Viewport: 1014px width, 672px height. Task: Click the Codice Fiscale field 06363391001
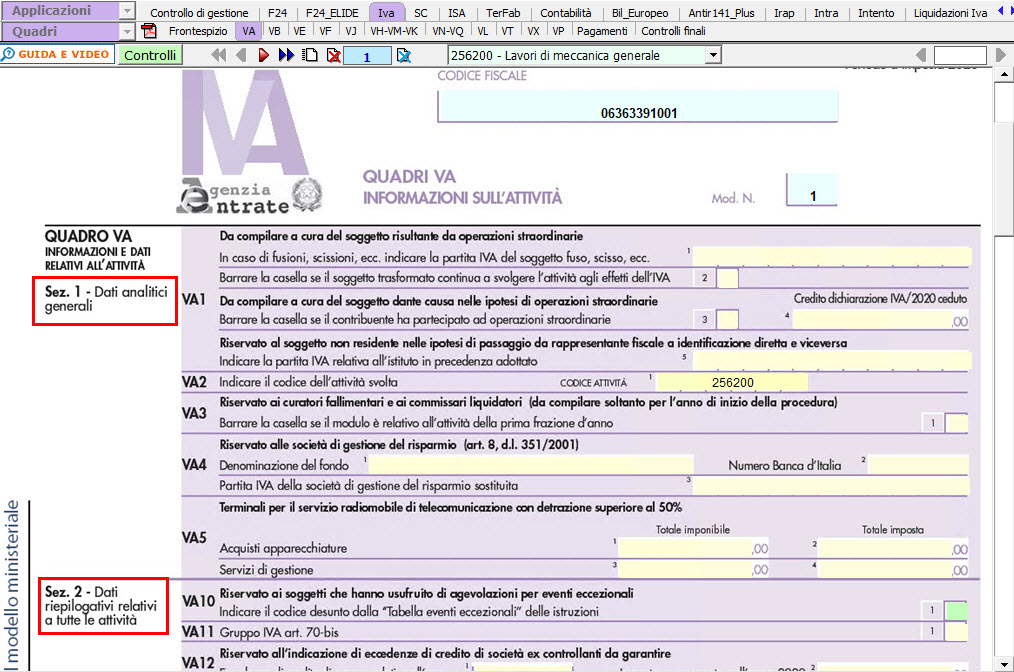click(638, 106)
